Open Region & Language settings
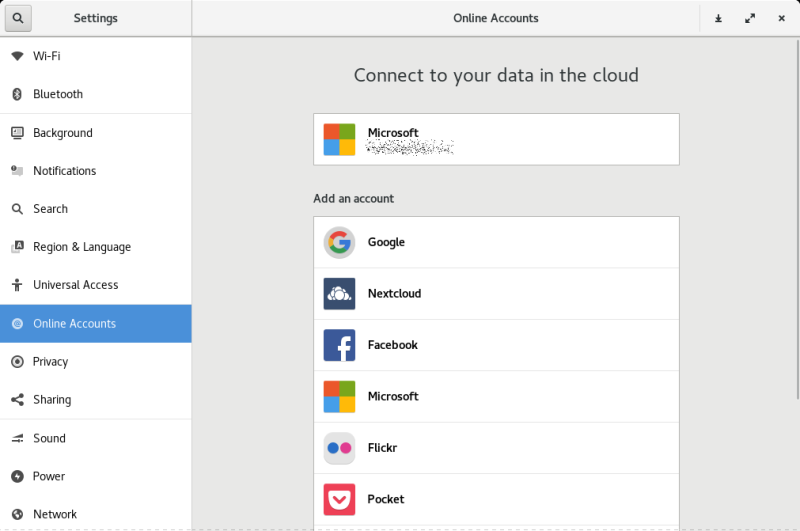Viewport: 800px width, 531px height. coord(81,247)
